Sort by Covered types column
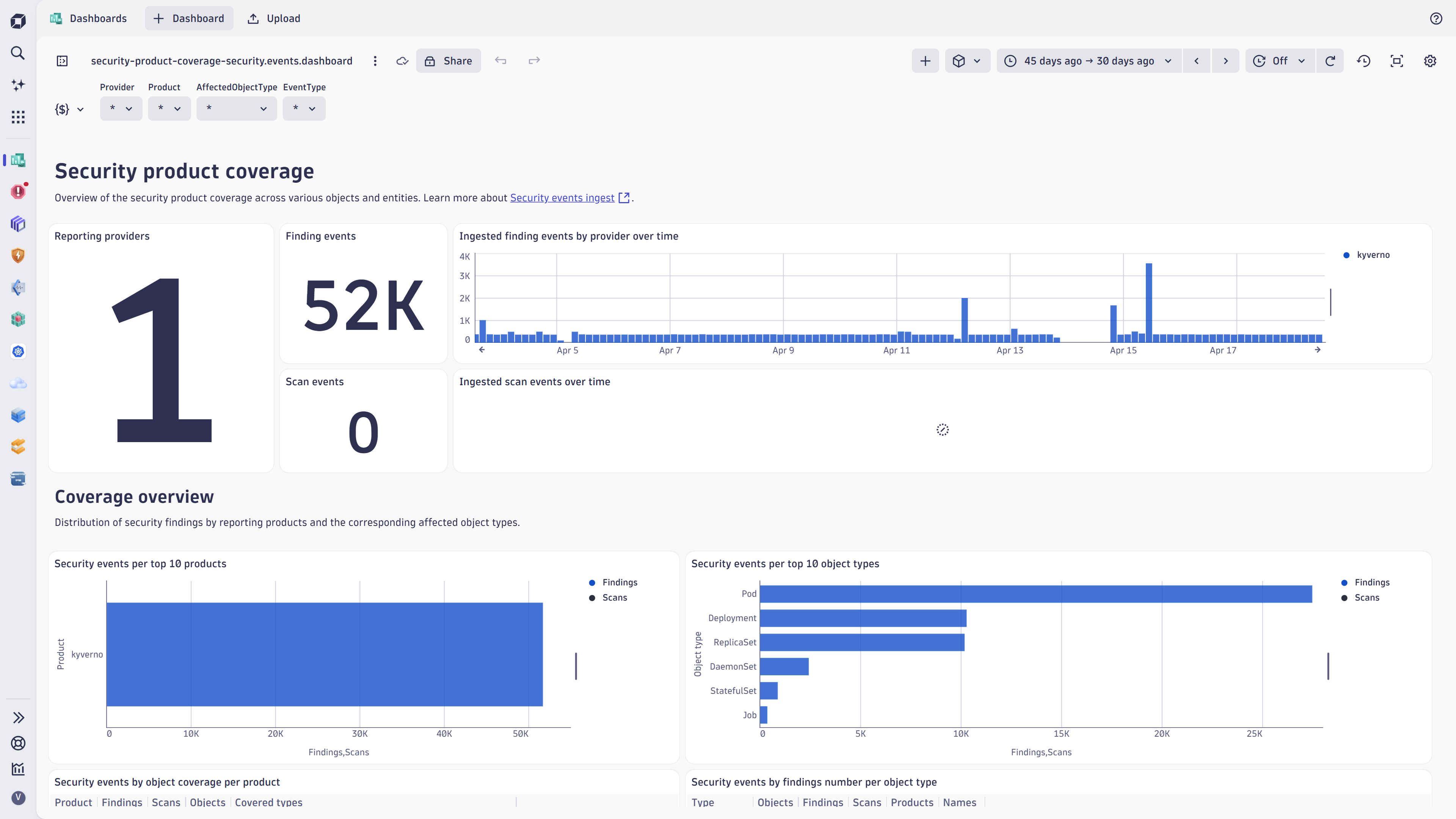The height and width of the screenshot is (819, 1456). 268,803
